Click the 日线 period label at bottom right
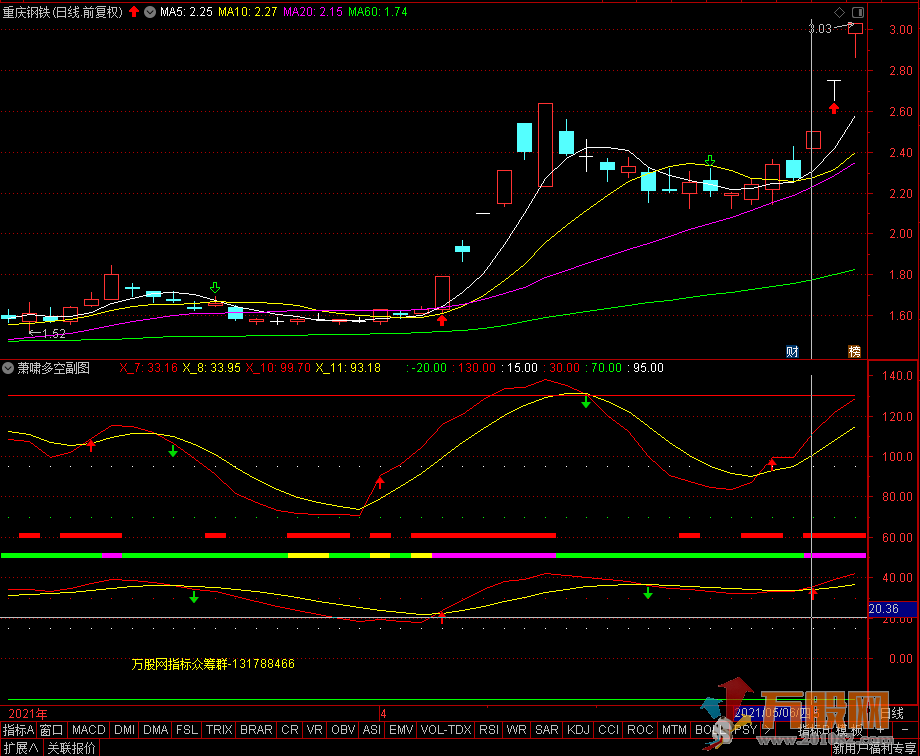920x756 pixels. (x=892, y=713)
